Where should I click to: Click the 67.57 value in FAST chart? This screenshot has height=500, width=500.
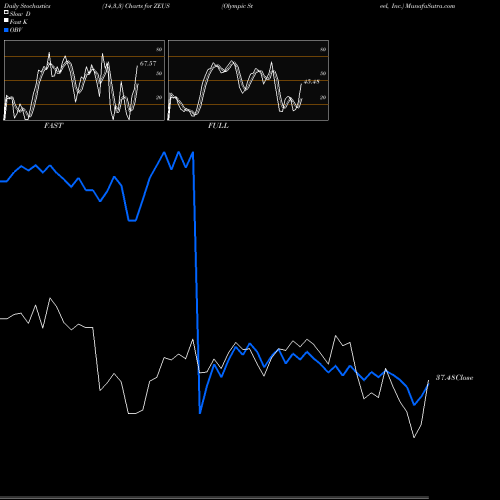point(148,63)
